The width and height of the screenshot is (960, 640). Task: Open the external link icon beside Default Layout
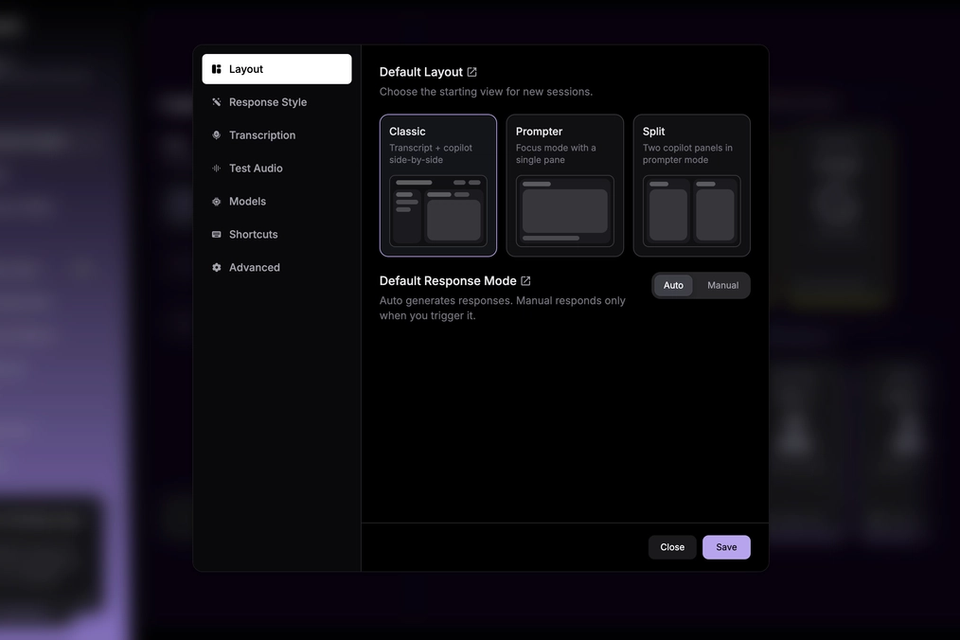click(x=472, y=72)
